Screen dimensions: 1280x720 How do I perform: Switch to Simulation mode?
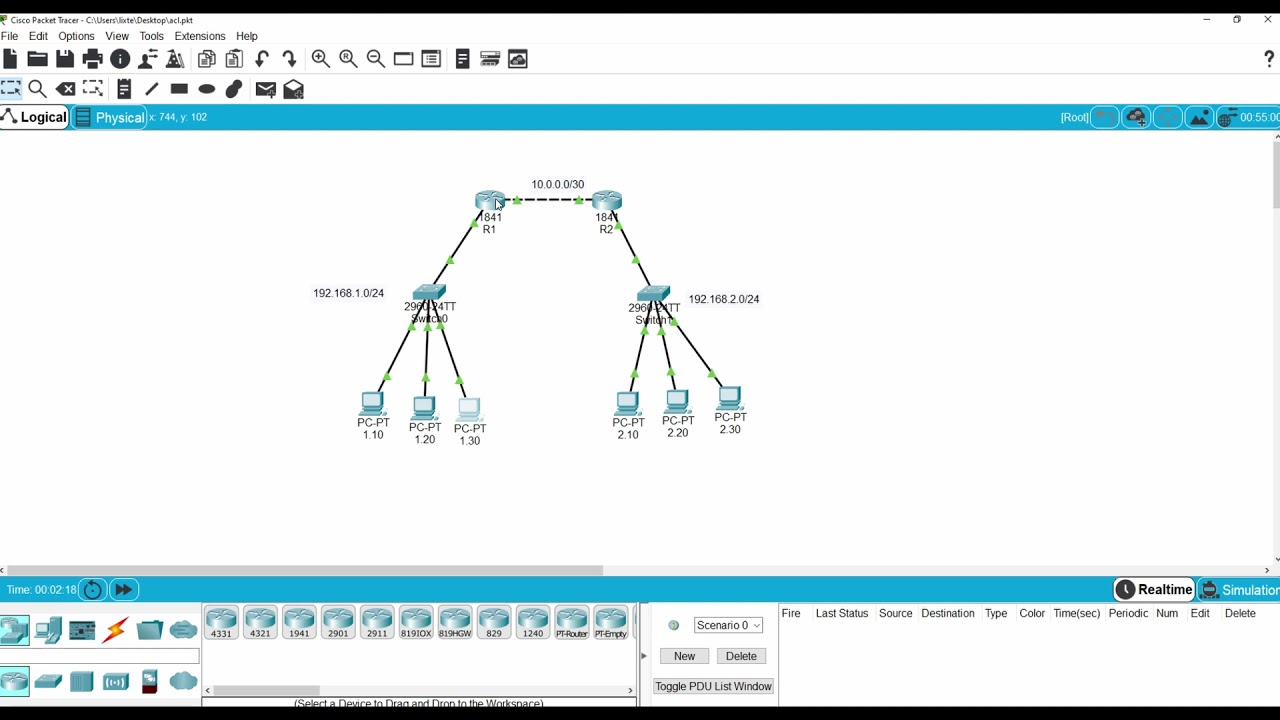tap(1239, 590)
